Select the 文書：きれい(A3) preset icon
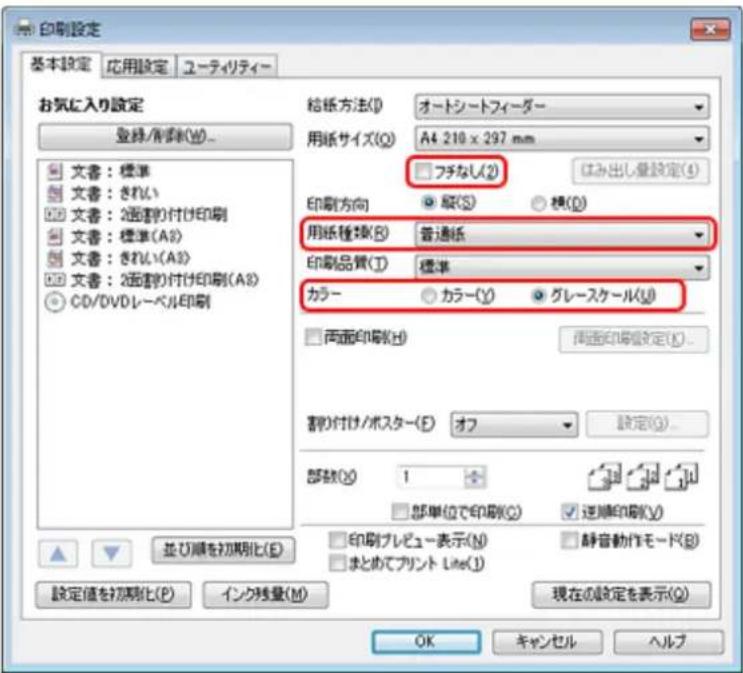This screenshot has height=673, width=743. click(54, 258)
